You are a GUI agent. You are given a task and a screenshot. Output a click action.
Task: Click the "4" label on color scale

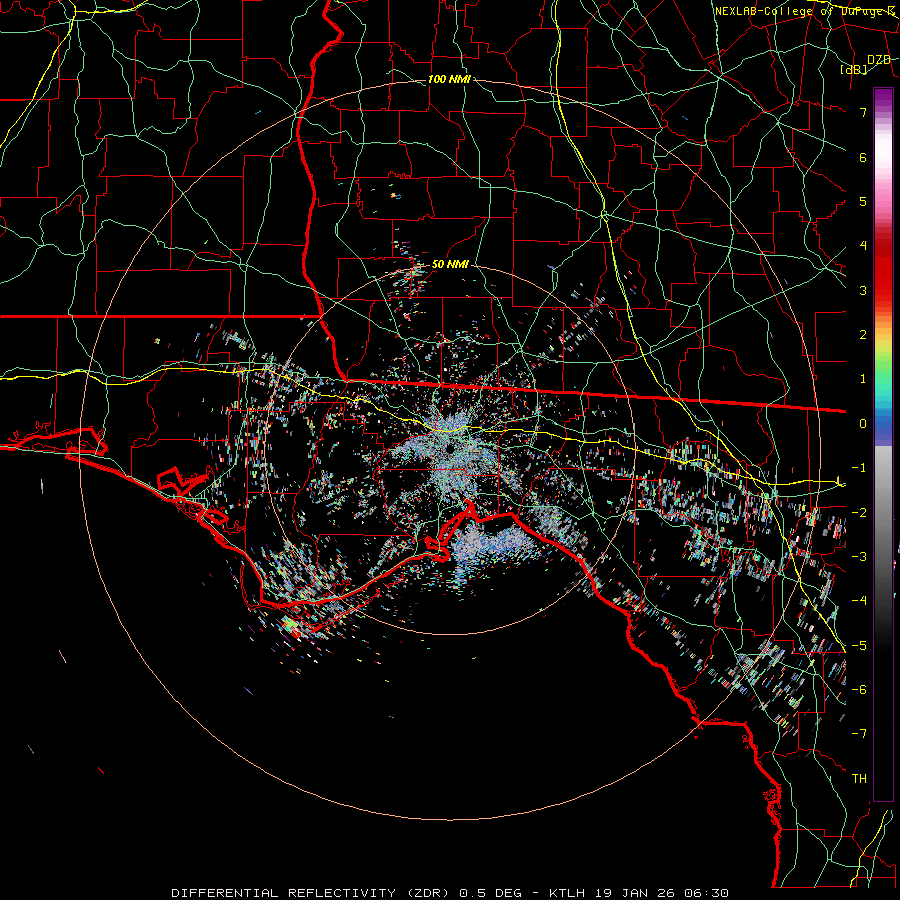pos(863,246)
